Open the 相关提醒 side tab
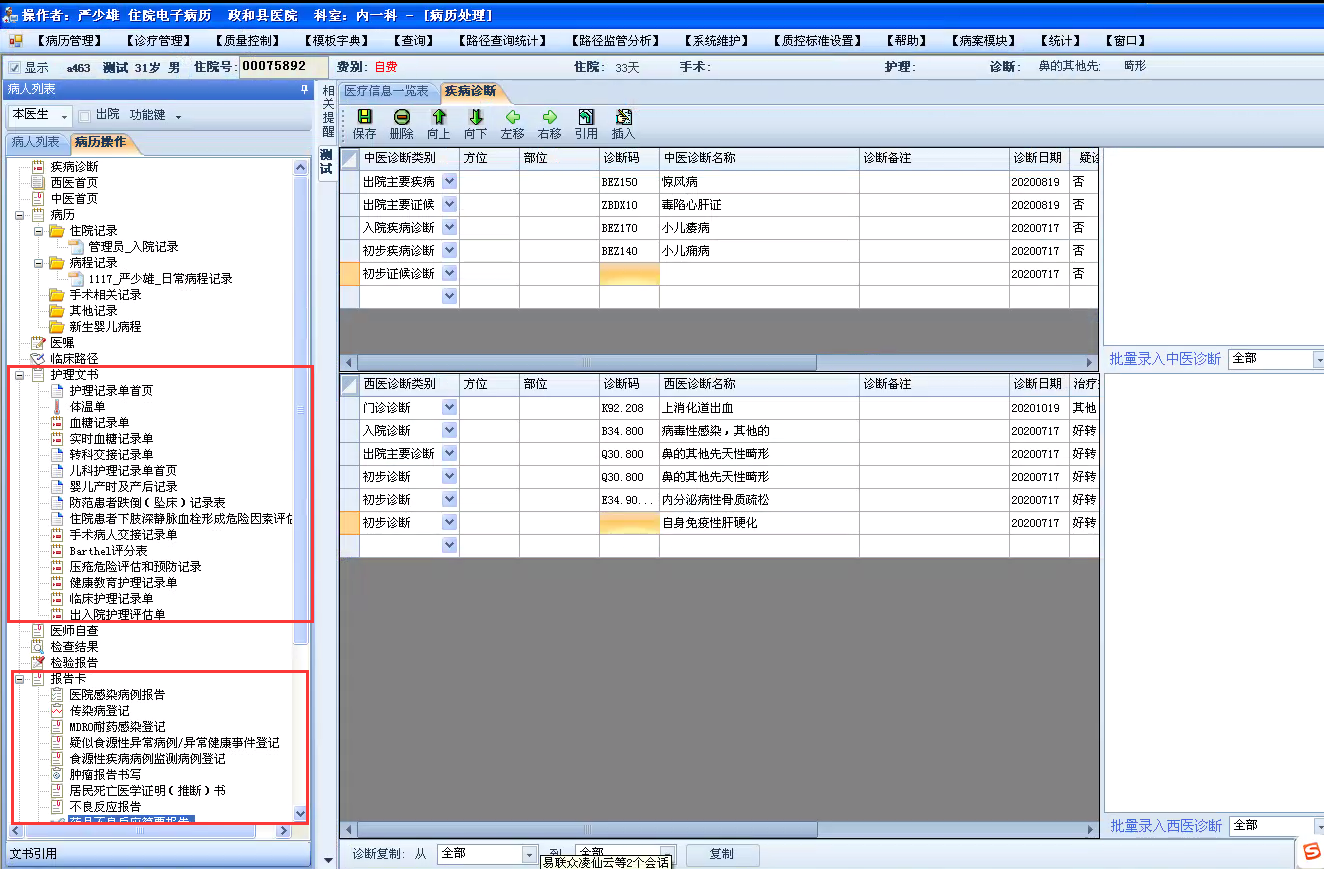1324x869 pixels. click(328, 112)
